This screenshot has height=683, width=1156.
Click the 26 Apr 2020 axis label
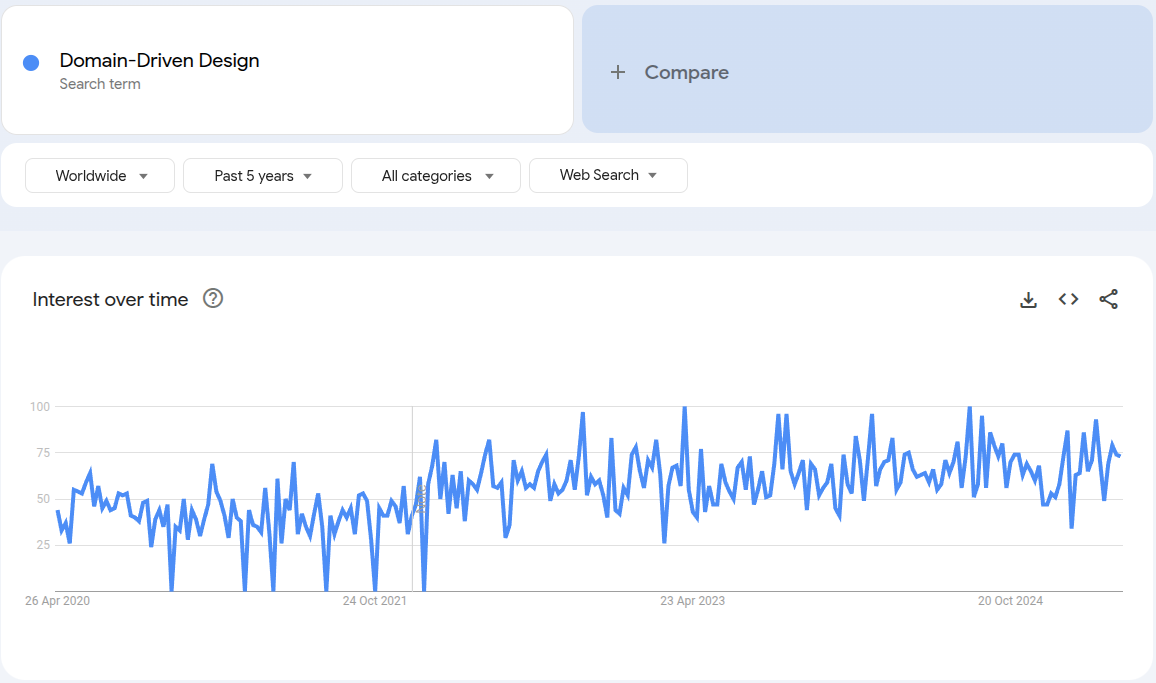[x=58, y=601]
